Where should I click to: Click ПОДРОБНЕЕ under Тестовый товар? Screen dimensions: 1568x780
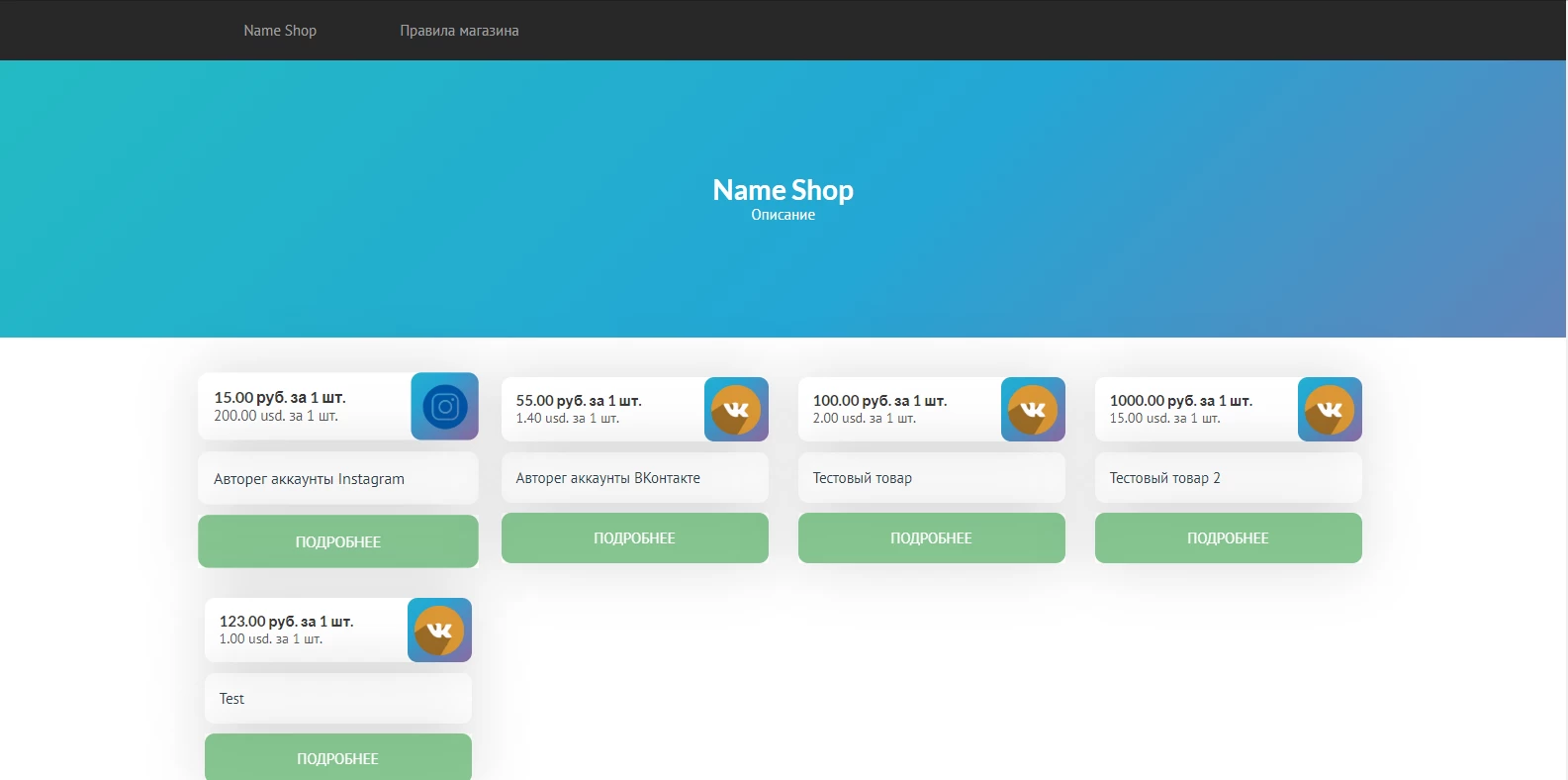coord(932,537)
